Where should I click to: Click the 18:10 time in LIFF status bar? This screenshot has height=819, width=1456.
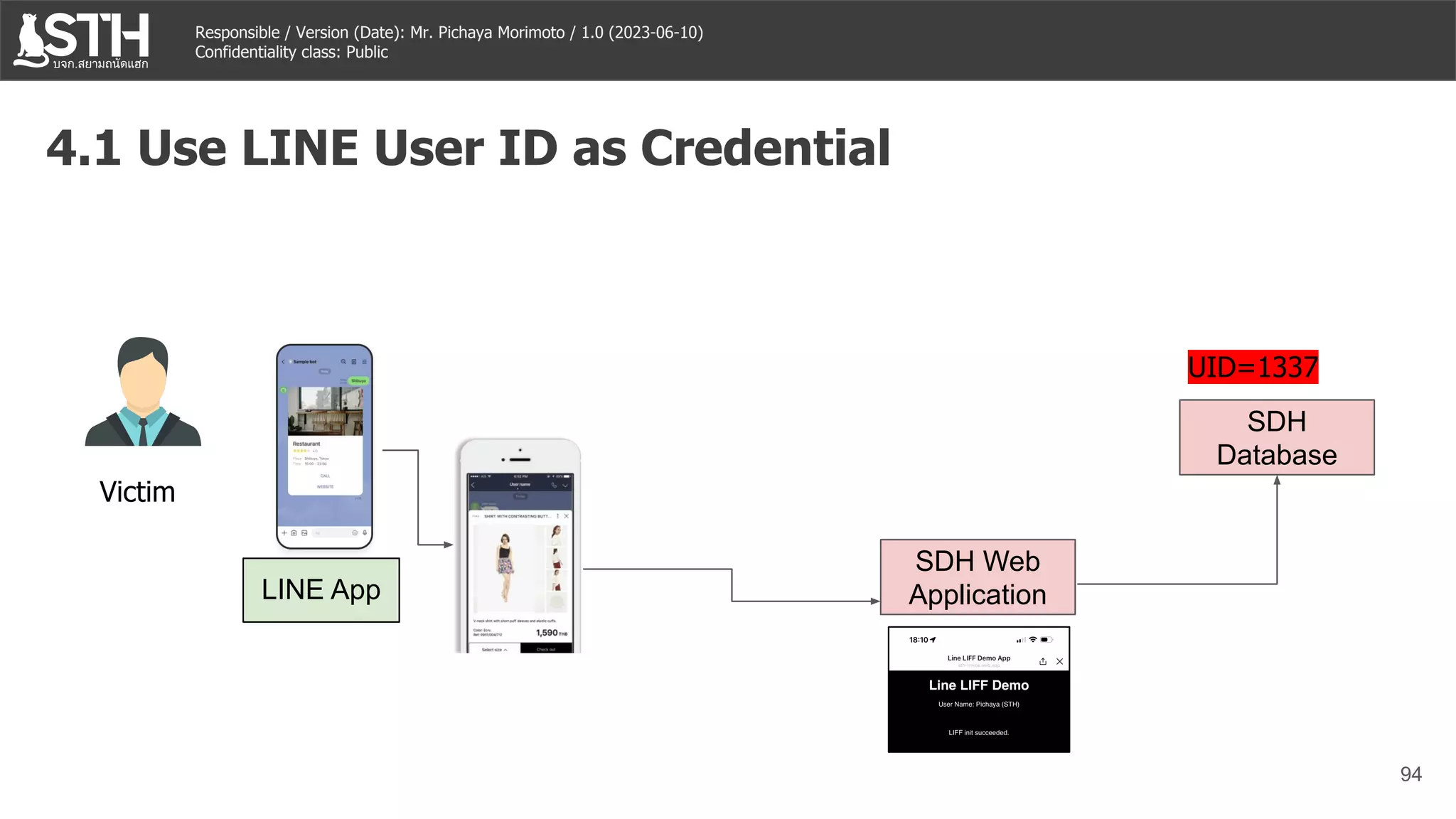(x=919, y=640)
